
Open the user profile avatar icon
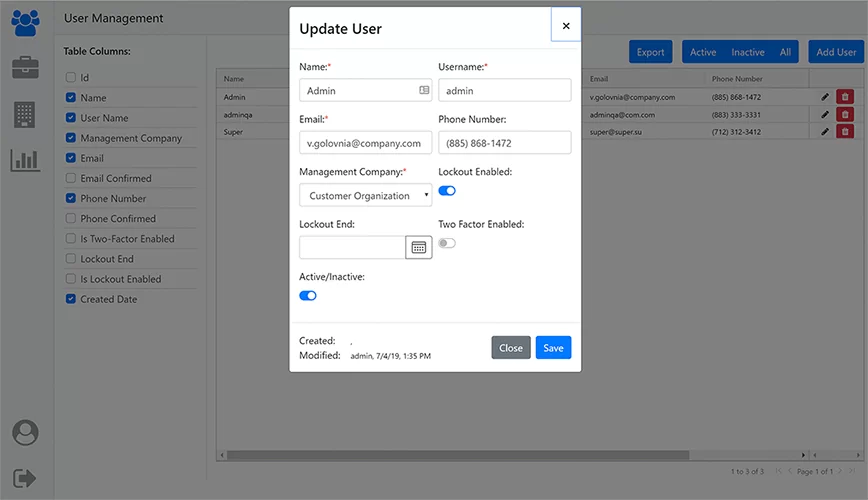[x=25, y=432]
